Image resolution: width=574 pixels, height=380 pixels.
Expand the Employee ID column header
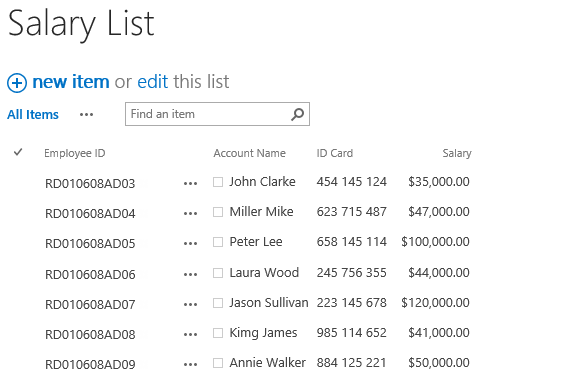click(x=75, y=153)
